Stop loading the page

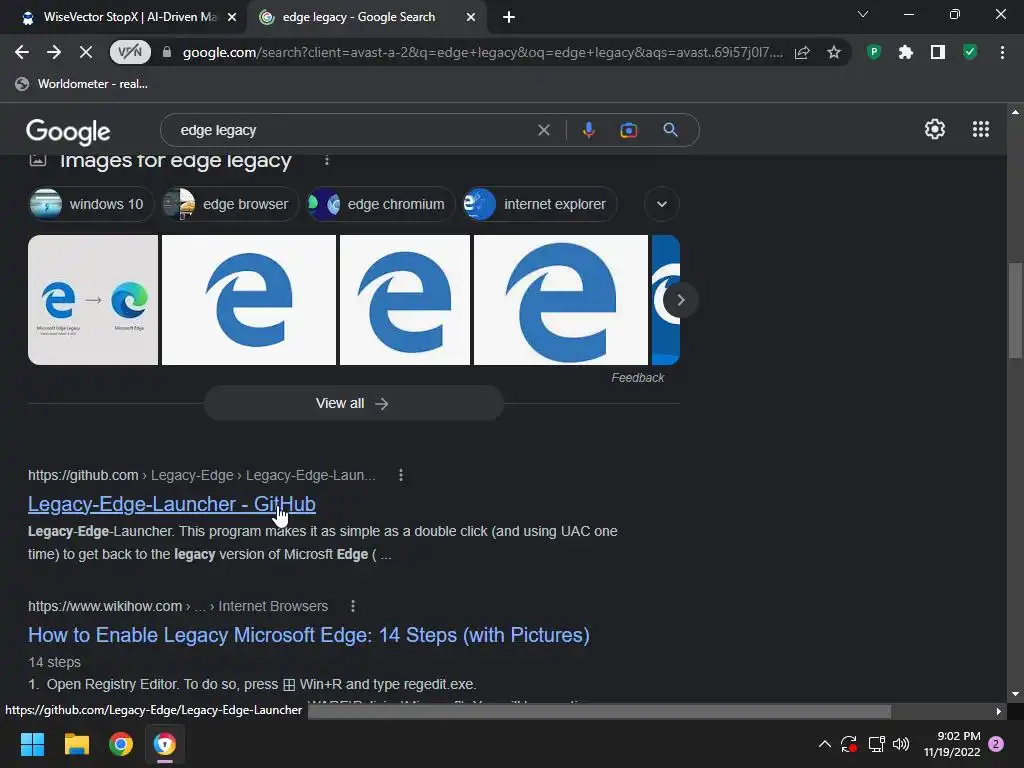click(x=86, y=52)
